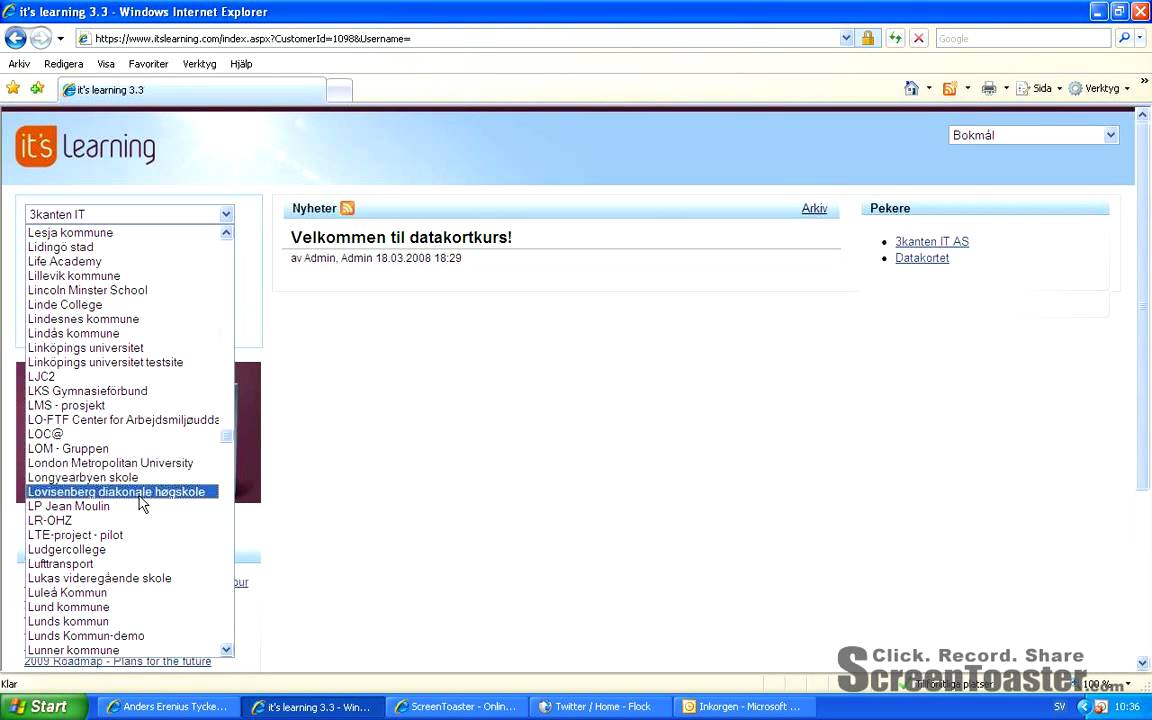Image resolution: width=1152 pixels, height=720 pixels.
Task: Click the Nyheter RSS feed icon
Action: click(x=348, y=208)
